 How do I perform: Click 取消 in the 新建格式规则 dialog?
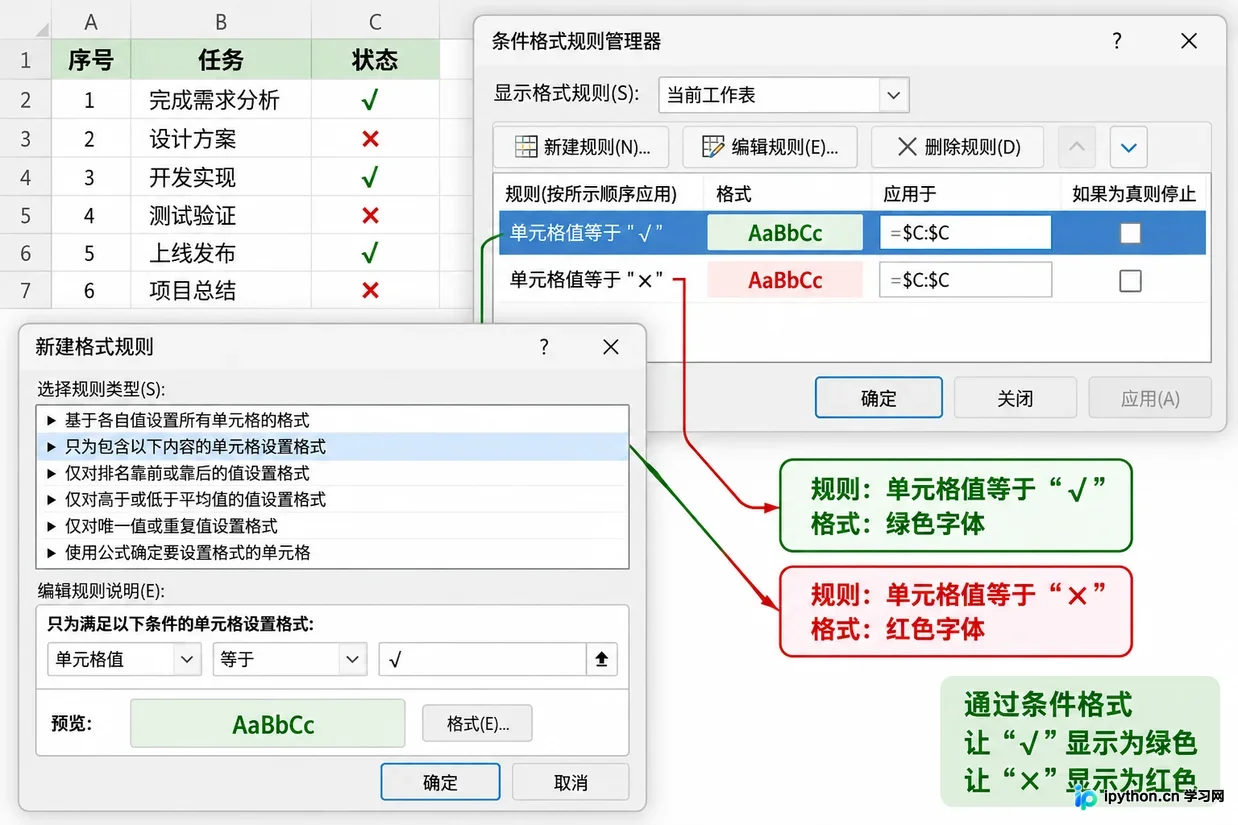[571, 783]
